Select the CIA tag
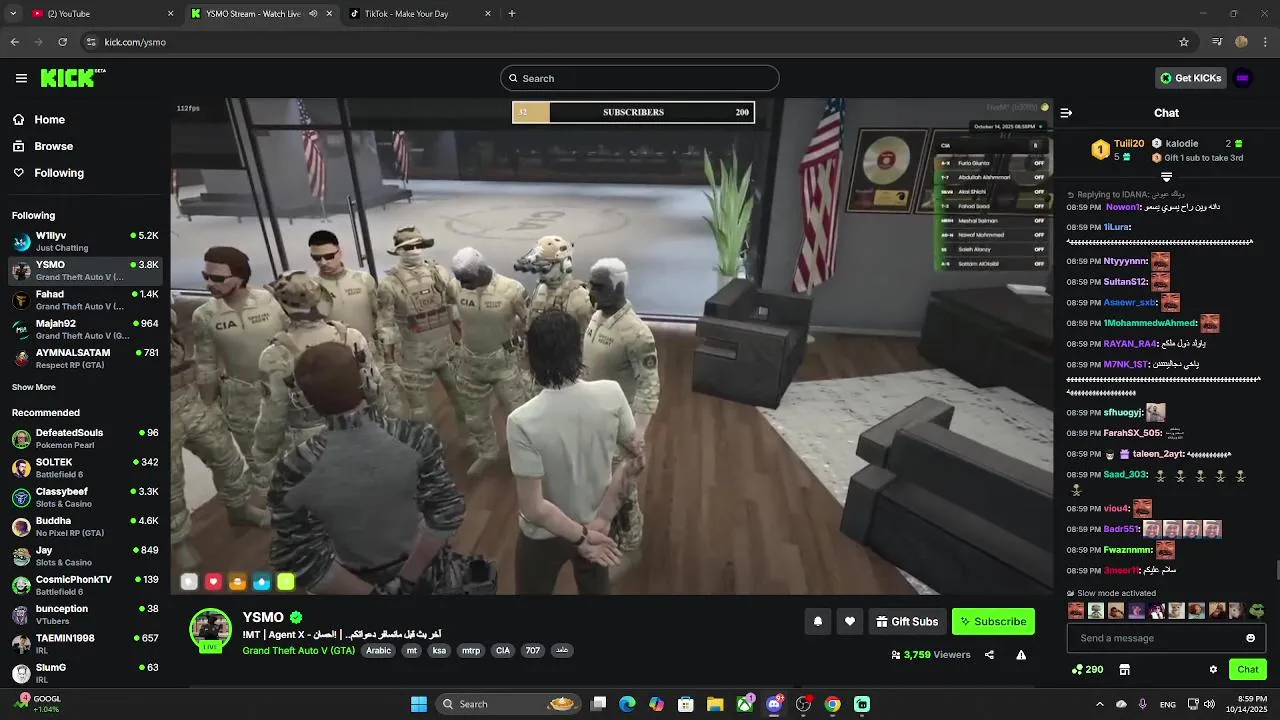 [x=503, y=650]
